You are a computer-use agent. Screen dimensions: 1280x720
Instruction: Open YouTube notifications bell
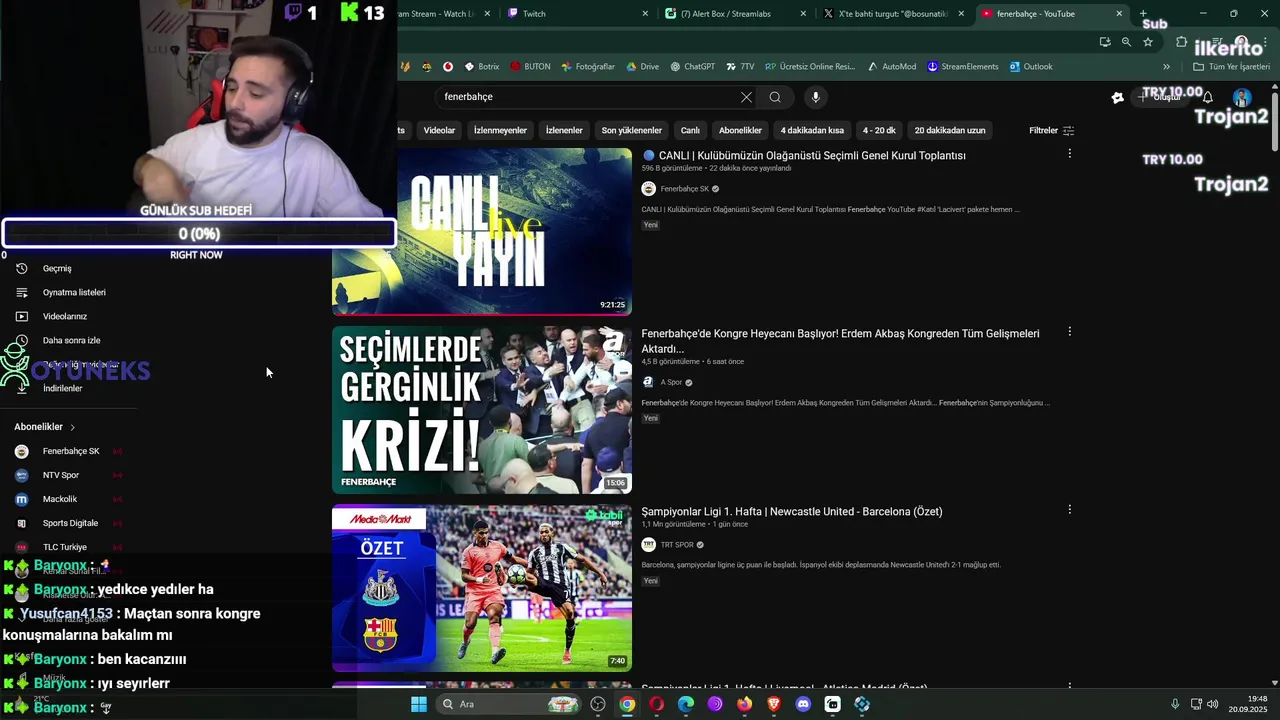pos(1208,97)
